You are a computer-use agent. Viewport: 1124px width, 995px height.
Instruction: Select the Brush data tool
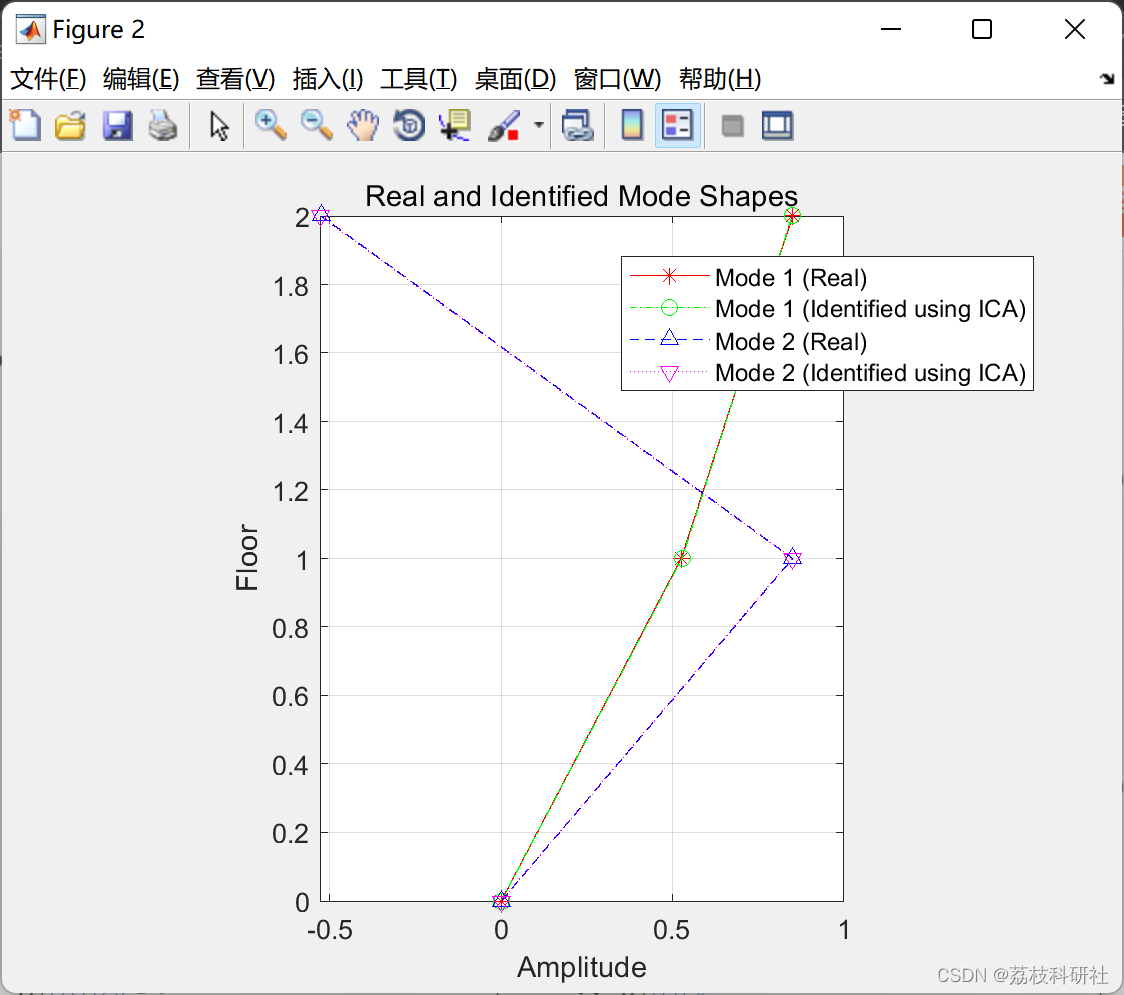tap(504, 125)
